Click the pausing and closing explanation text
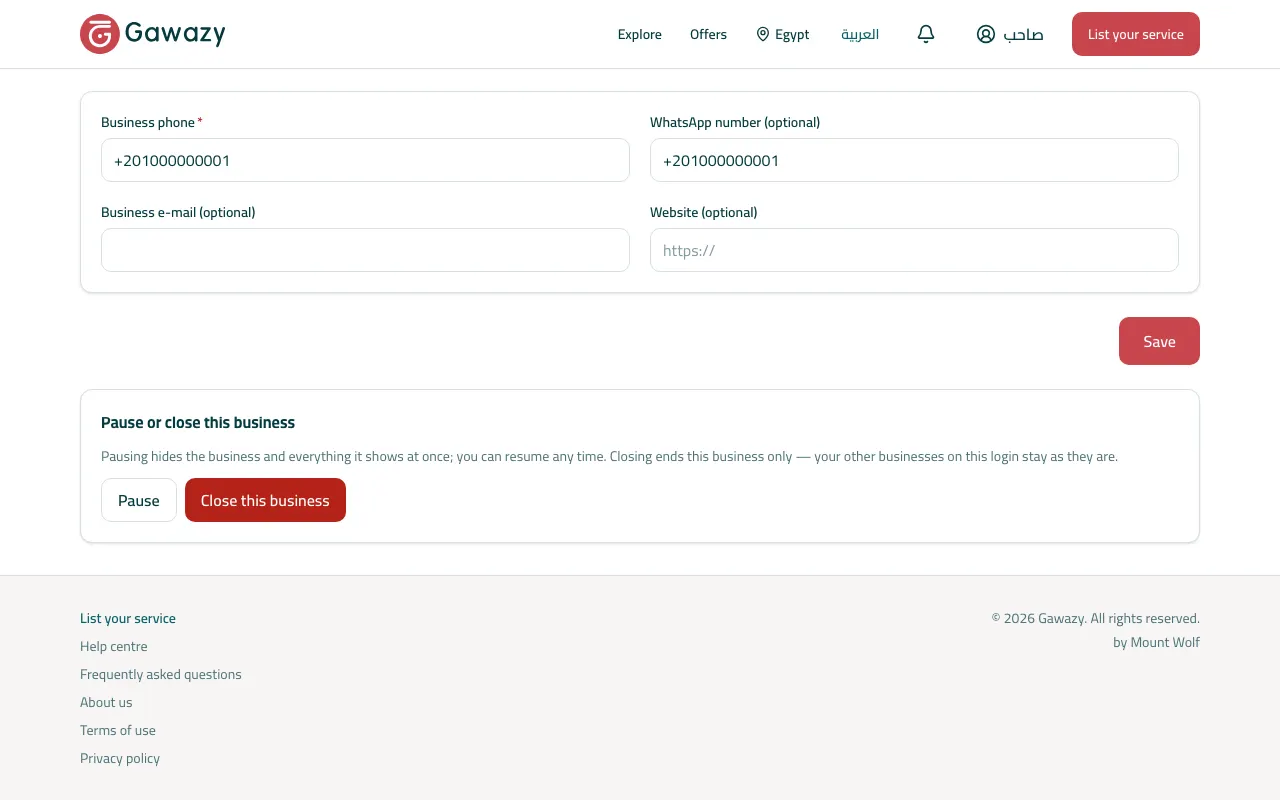Screen dimensions: 1280x800 [609, 456]
